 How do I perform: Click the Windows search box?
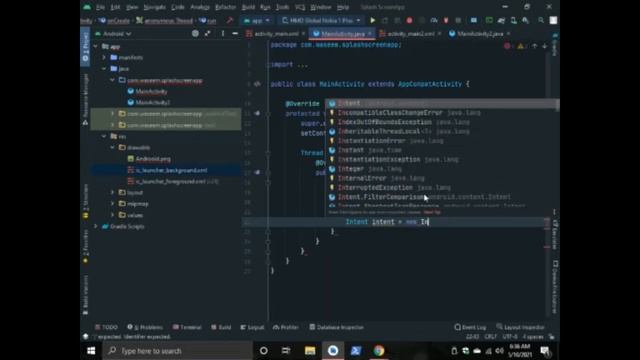pos(178,351)
